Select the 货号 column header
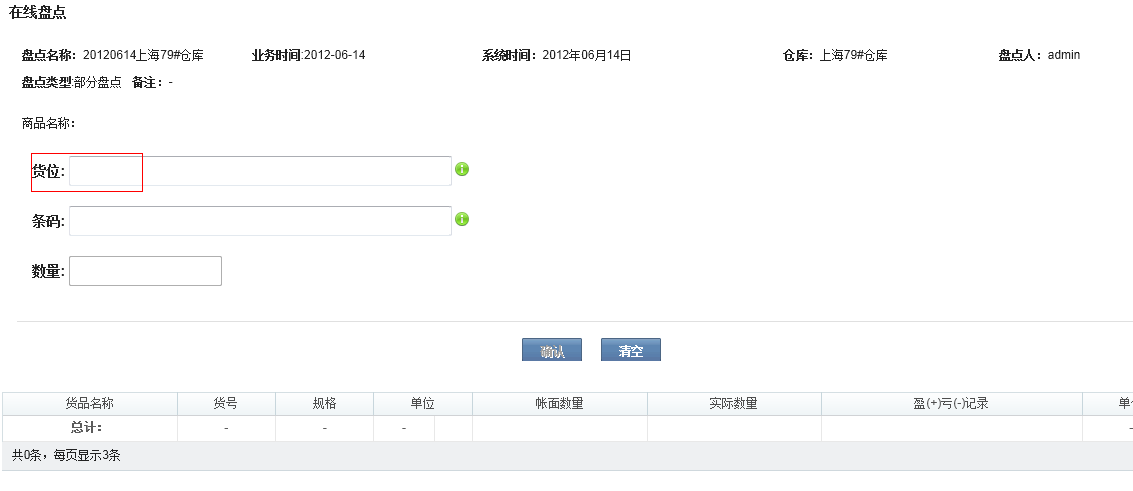The image size is (1133, 491). point(225,404)
